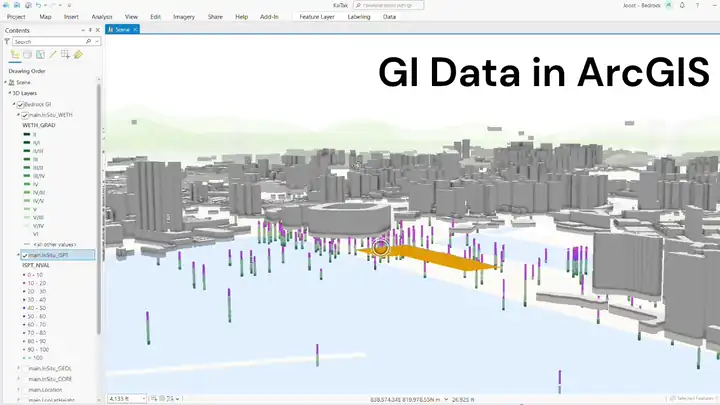Click the magnifier icon in Contents search box
The width and height of the screenshot is (720, 405).
point(88,41)
